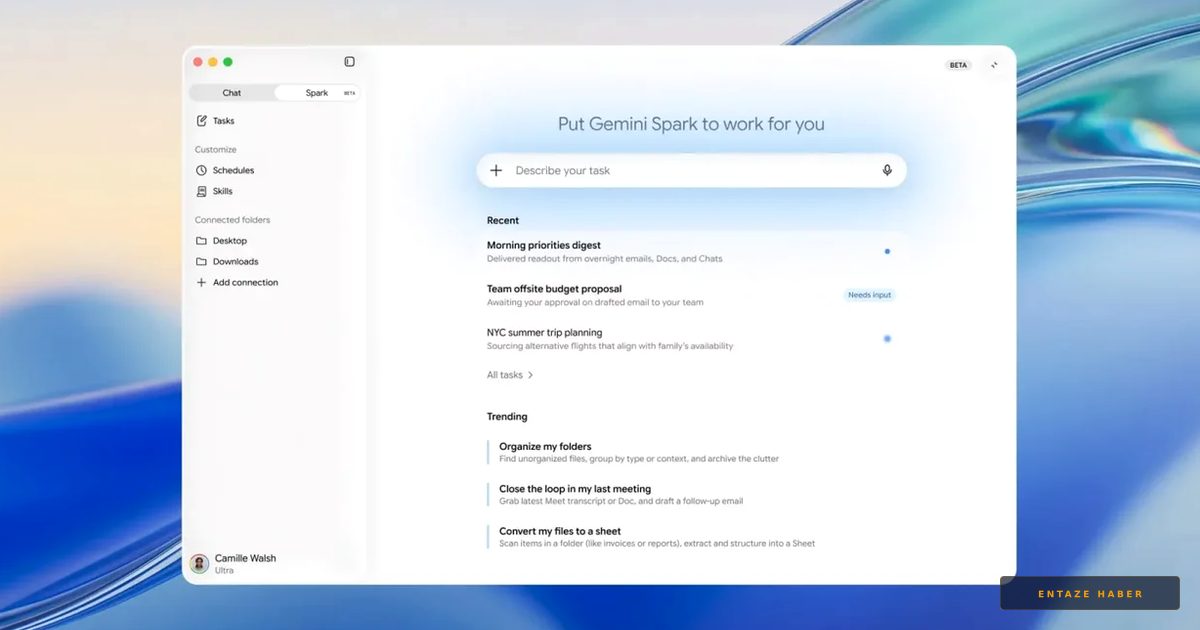Click the Schedules clock icon
Screen dimensions: 1200x630
click(x=201, y=171)
